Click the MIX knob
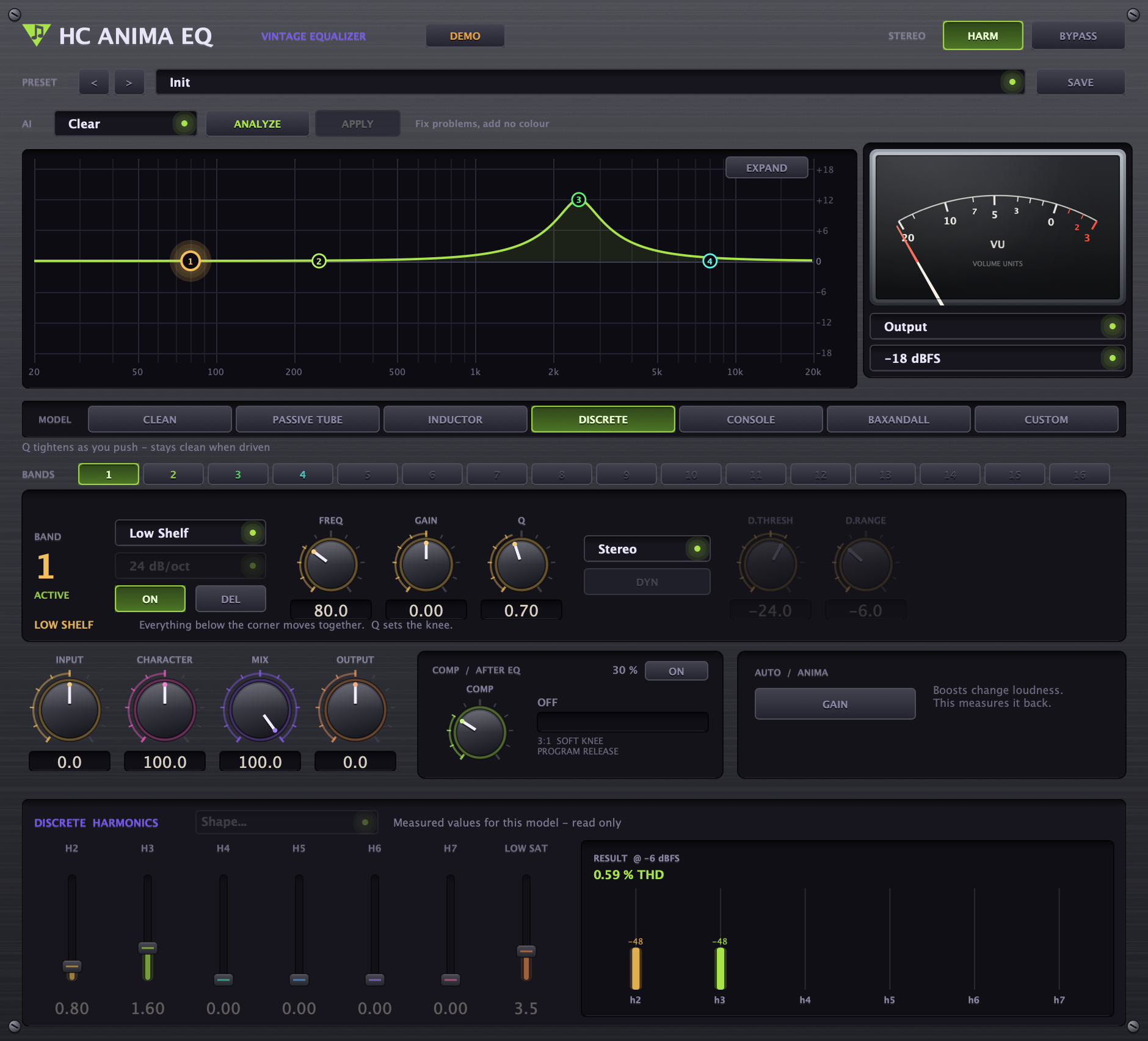Image resolution: width=1148 pixels, height=1041 pixels. [260, 709]
